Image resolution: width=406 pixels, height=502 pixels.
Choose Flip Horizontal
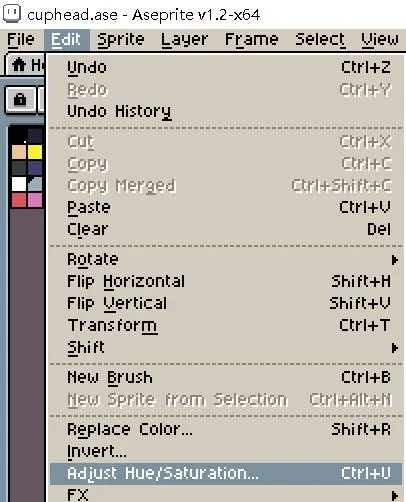(226, 281)
